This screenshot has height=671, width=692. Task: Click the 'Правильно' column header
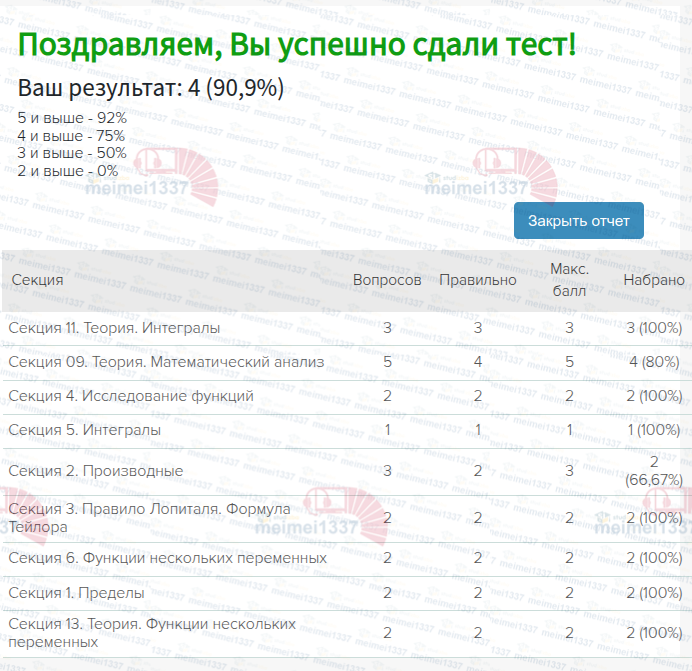pos(478,280)
